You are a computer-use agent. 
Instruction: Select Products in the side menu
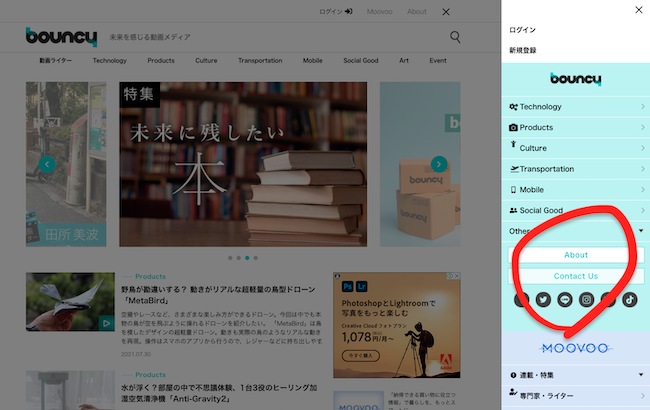pos(536,127)
